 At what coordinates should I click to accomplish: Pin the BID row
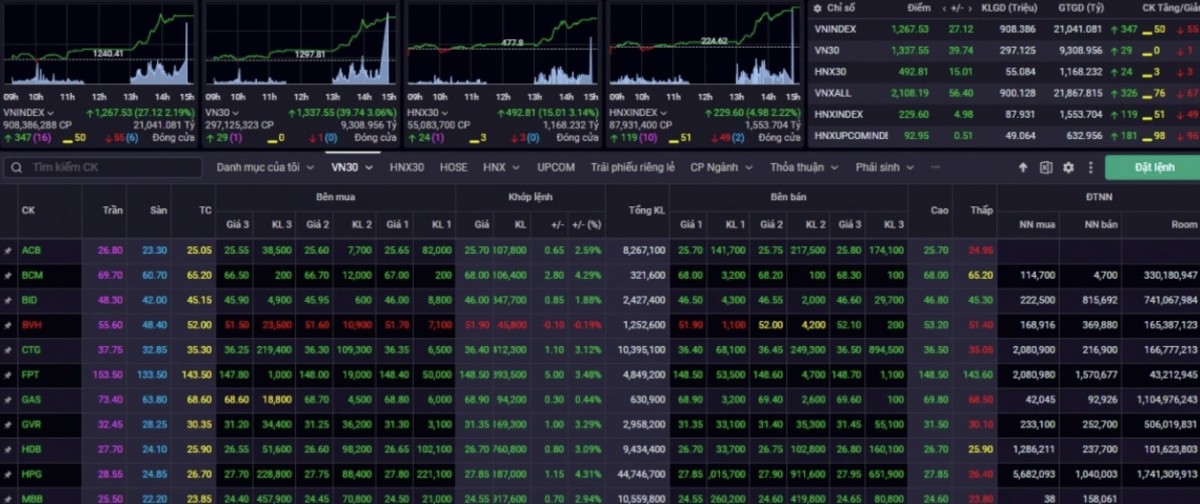pyautogui.click(x=8, y=299)
